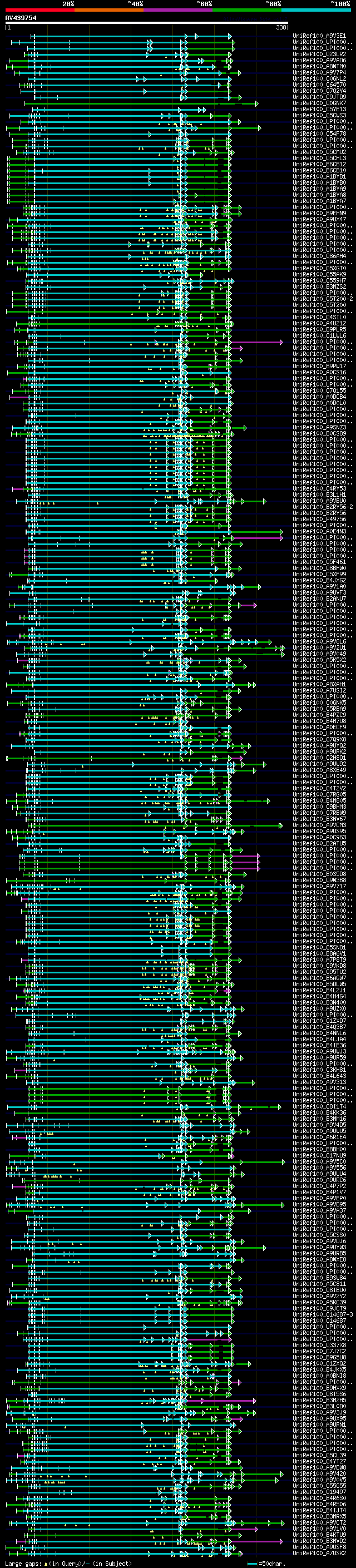356x1568 pixels.
Task: Click the orange ~40% identity legend bar
Action: click(109, 10)
